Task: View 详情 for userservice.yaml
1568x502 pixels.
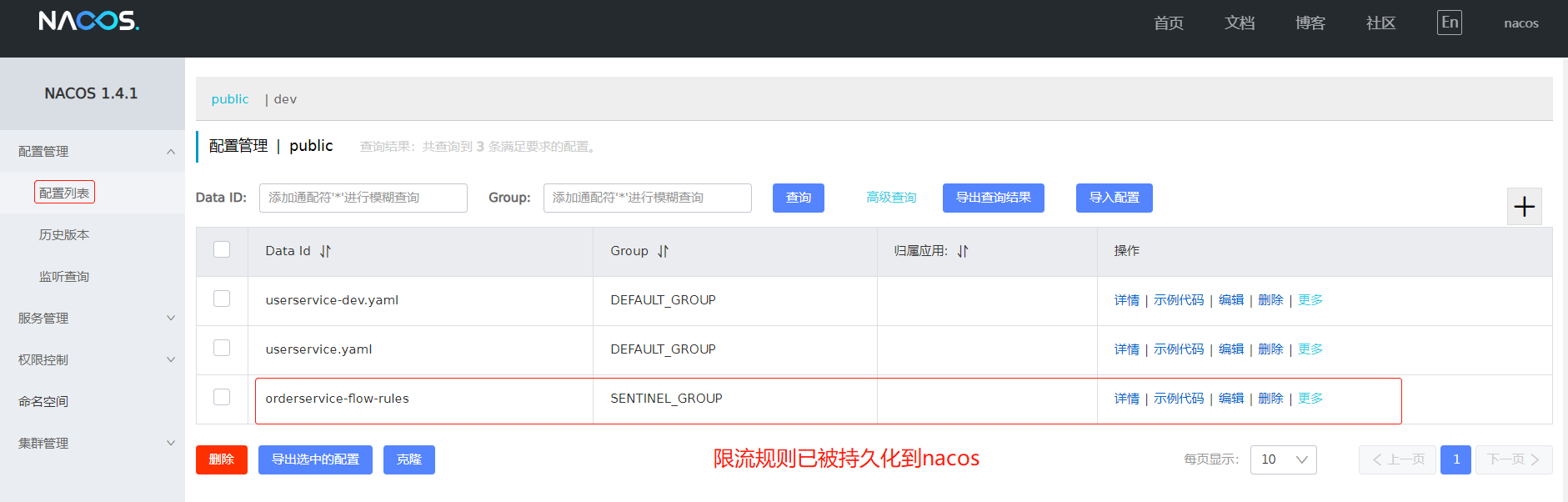Action: pos(1127,349)
